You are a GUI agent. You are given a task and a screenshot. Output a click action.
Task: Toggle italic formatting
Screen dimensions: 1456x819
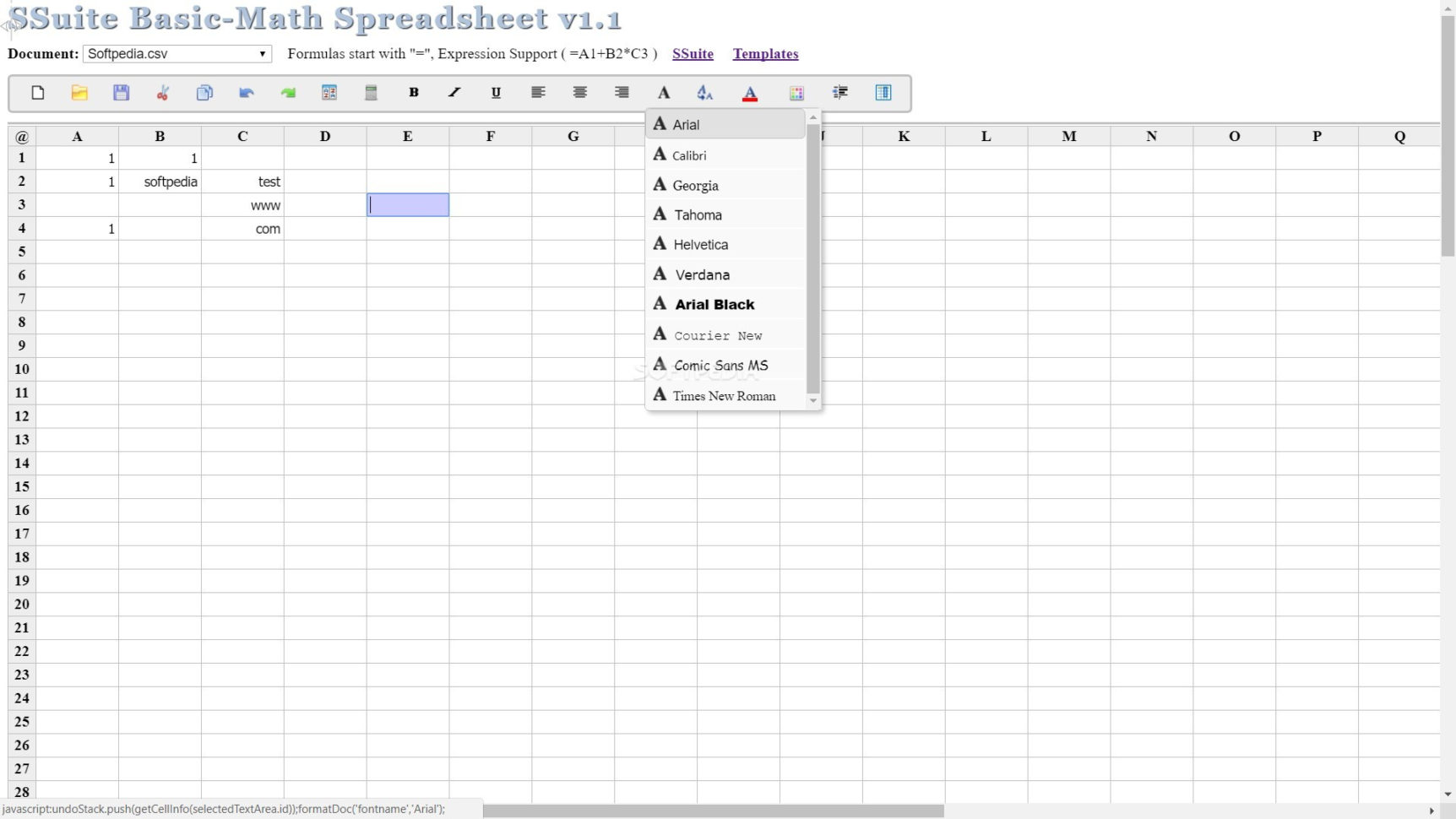(454, 93)
